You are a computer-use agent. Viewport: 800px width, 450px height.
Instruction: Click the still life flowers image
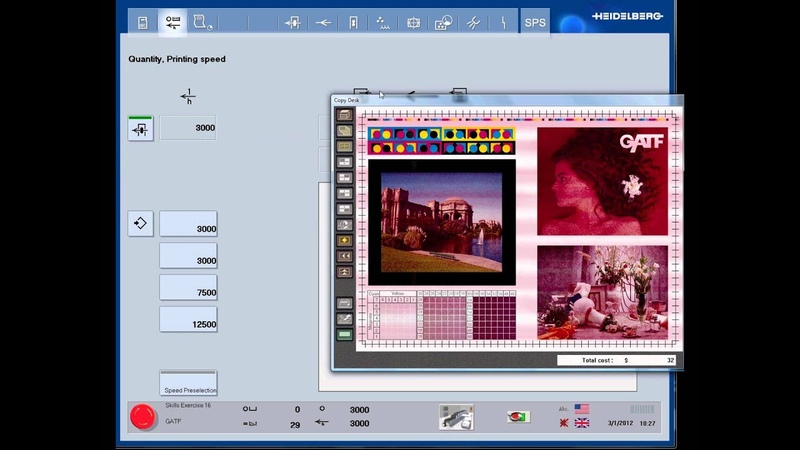click(x=603, y=293)
